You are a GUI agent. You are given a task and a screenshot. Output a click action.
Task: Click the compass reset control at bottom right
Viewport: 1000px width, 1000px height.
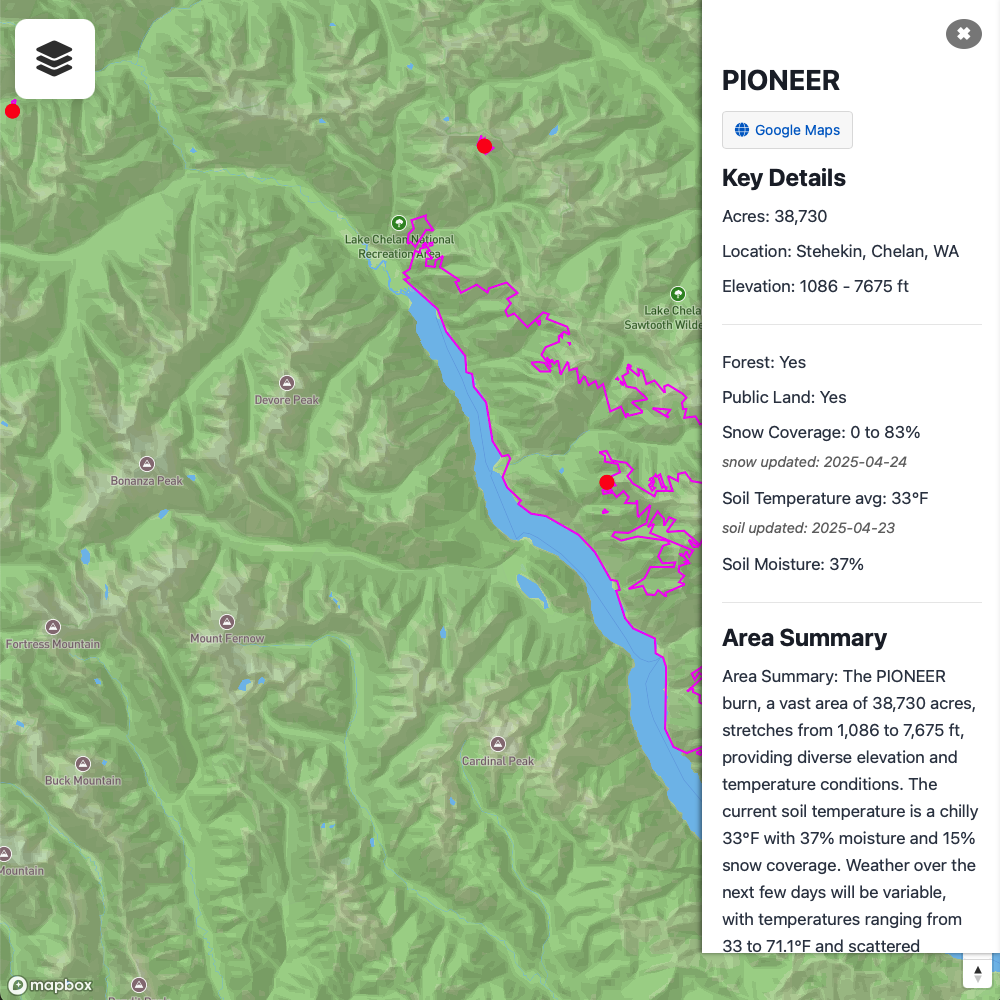[x=978, y=974]
